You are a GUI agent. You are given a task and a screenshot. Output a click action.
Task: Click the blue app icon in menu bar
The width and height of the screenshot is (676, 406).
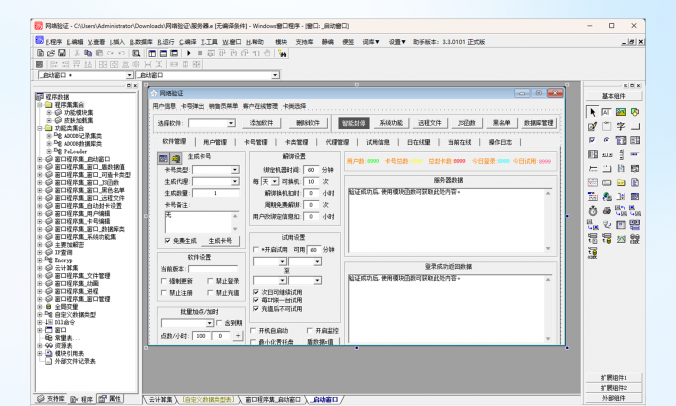coord(39,41)
